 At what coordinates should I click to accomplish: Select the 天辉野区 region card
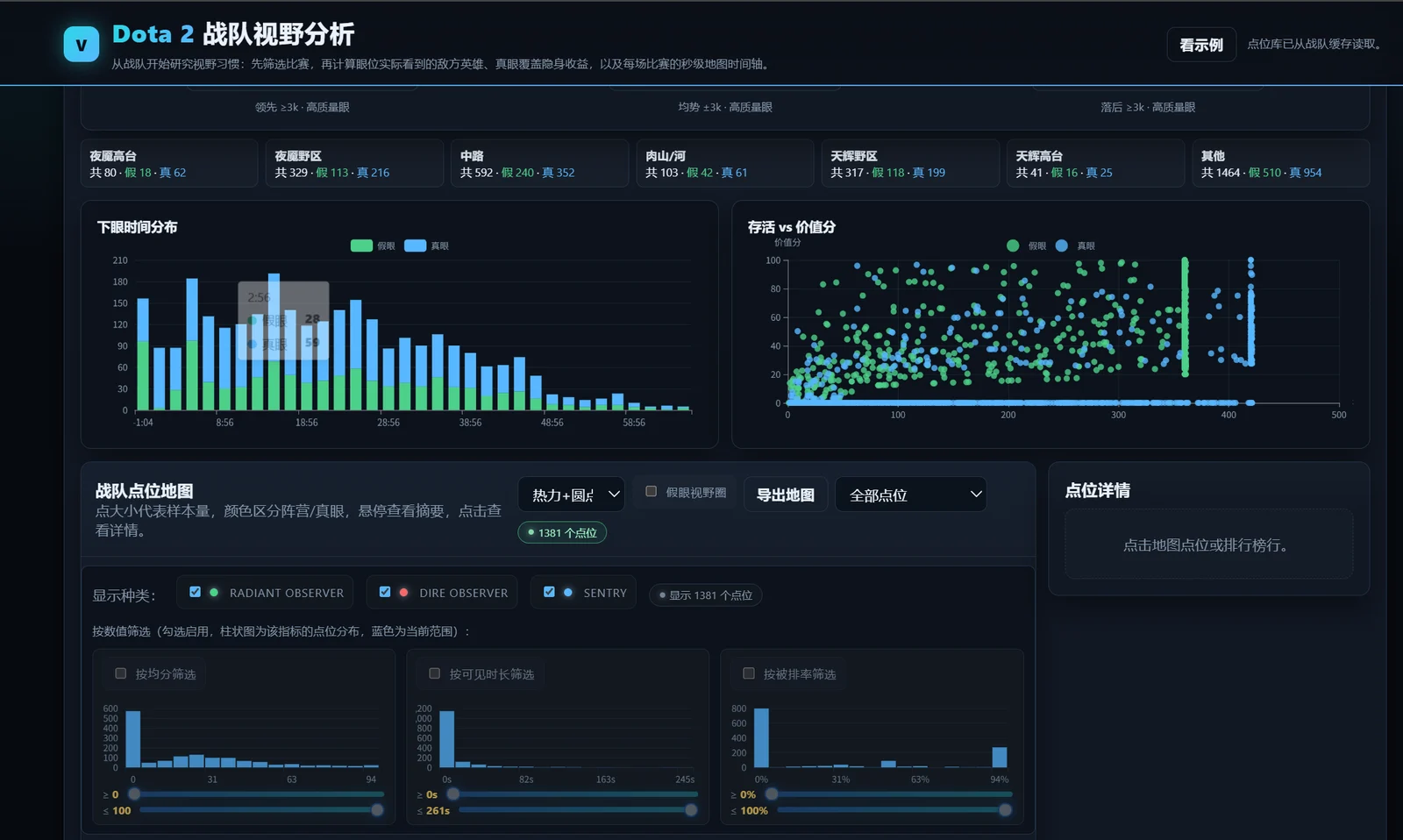pos(910,163)
